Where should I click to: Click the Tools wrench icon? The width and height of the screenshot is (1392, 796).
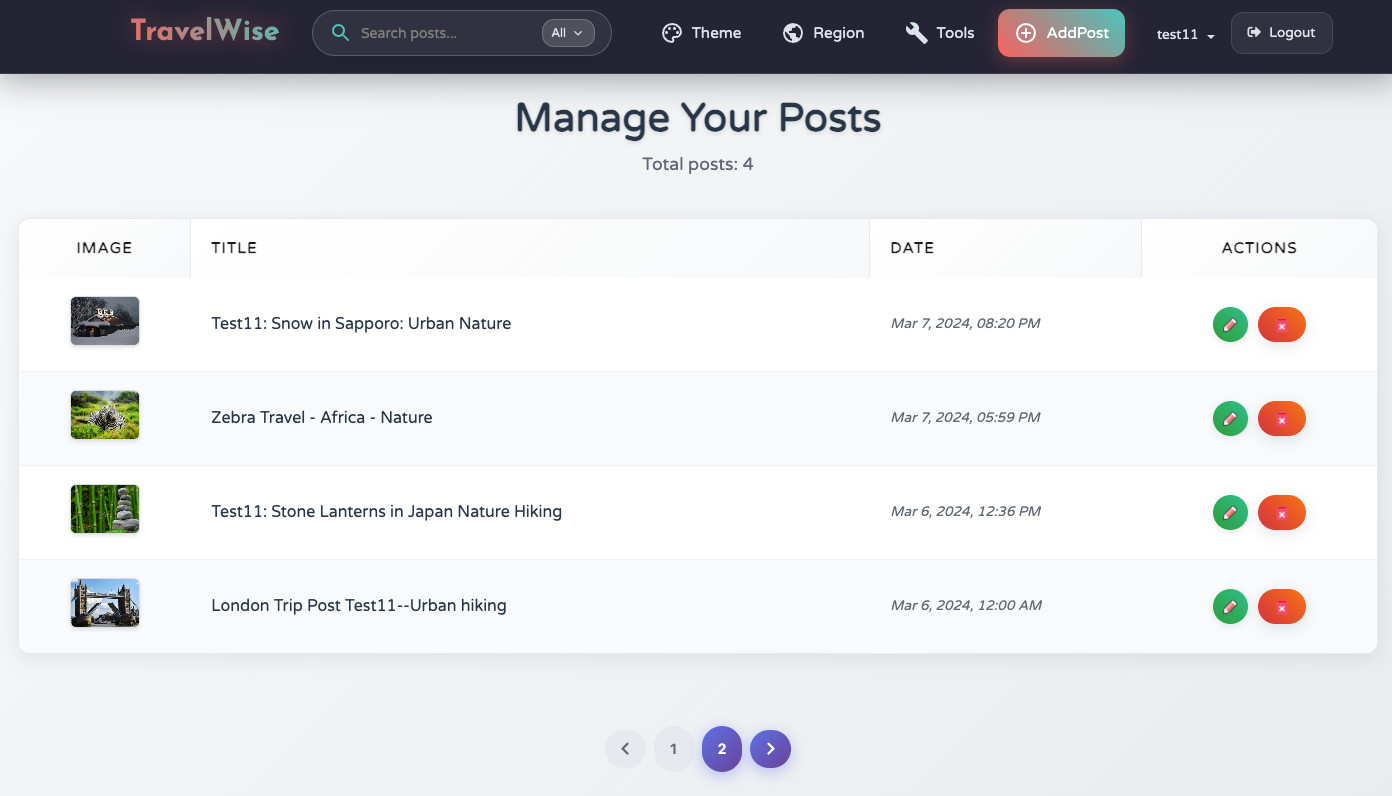916,33
